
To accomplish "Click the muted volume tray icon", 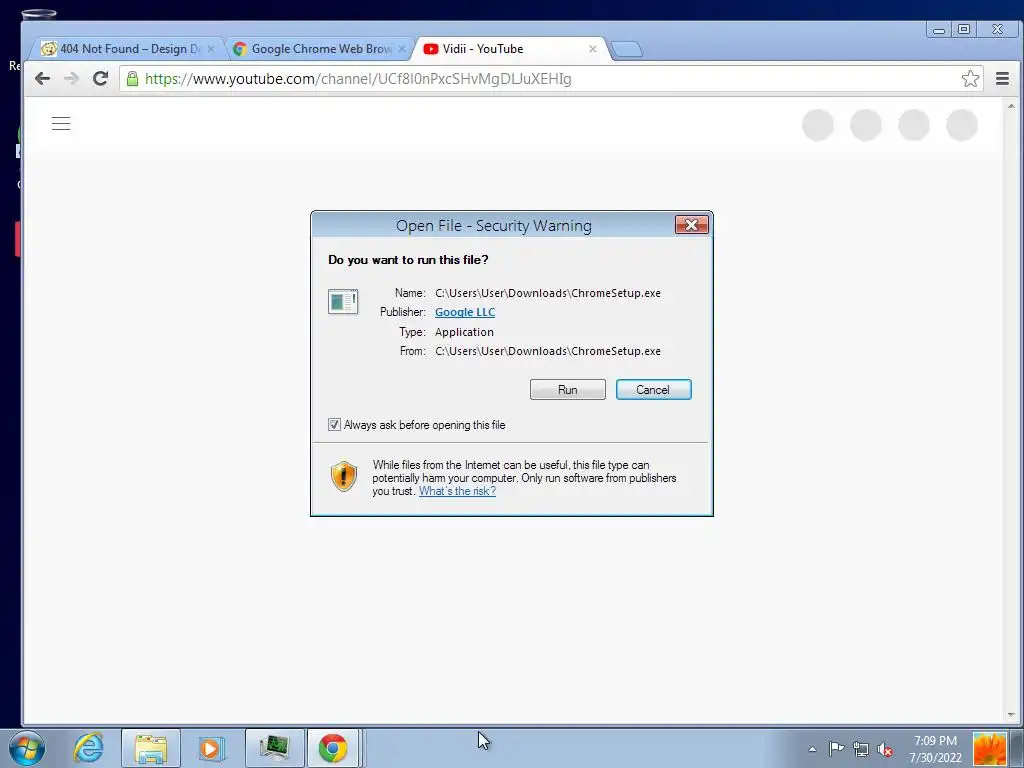I will coord(885,749).
